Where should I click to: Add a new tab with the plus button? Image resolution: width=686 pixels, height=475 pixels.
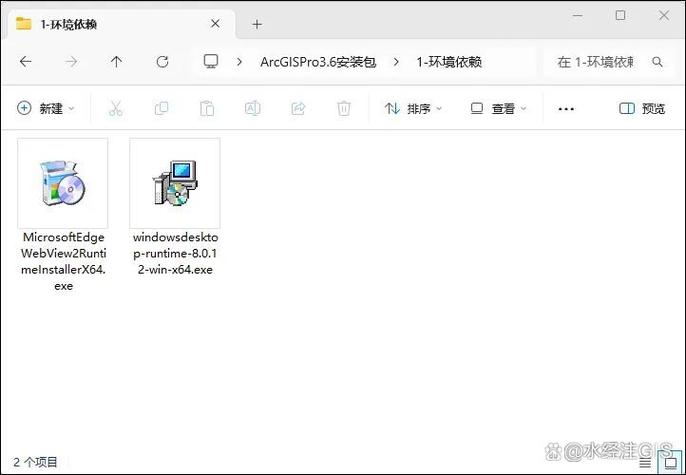(257, 24)
